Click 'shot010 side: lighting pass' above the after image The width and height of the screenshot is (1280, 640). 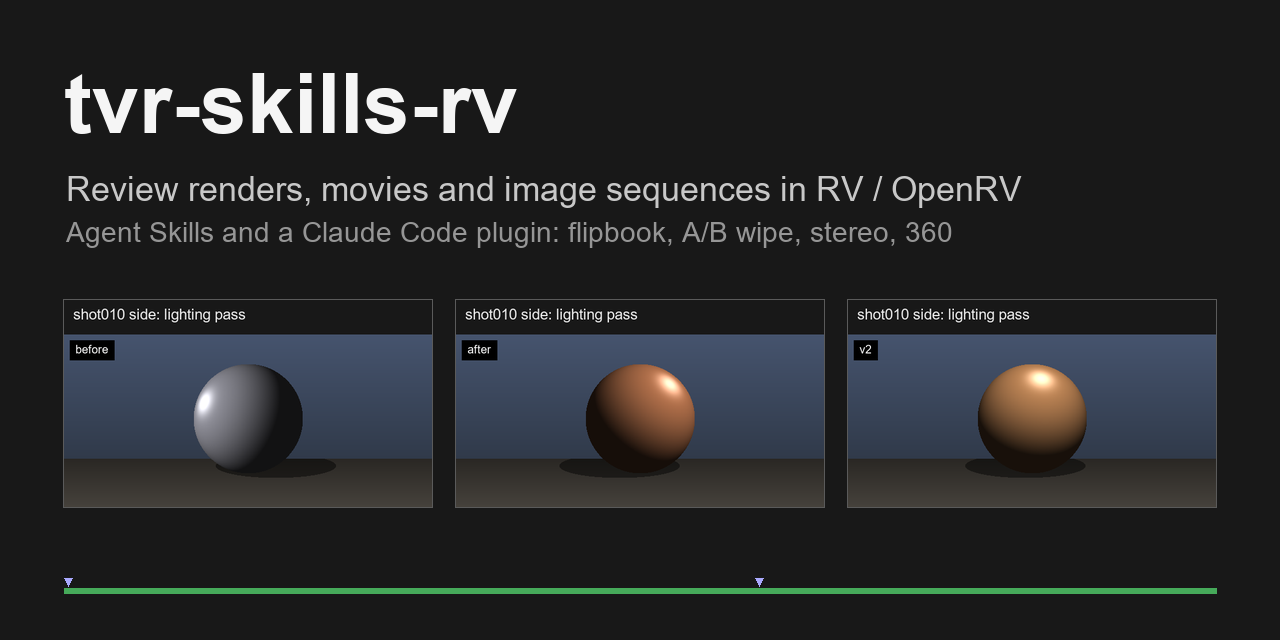coord(551,315)
